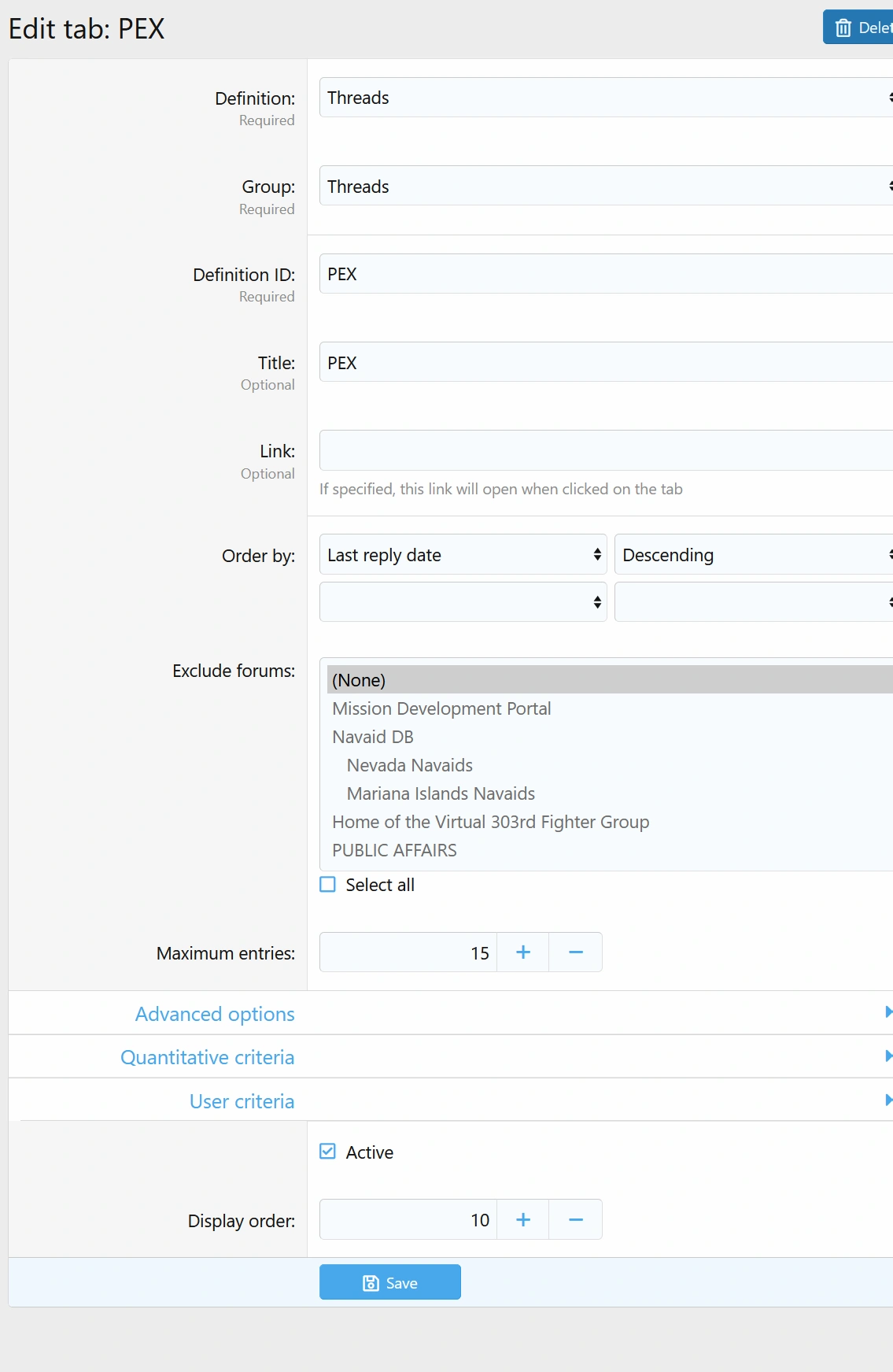
Task: Uncheck the Active checkbox
Action: (328, 1152)
